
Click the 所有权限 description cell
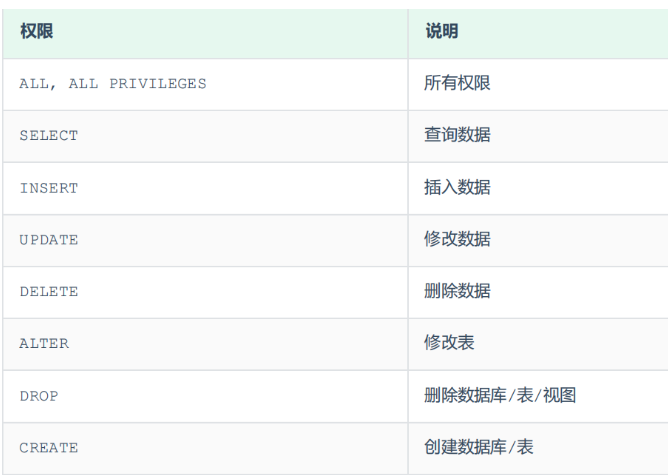[x=457, y=83]
